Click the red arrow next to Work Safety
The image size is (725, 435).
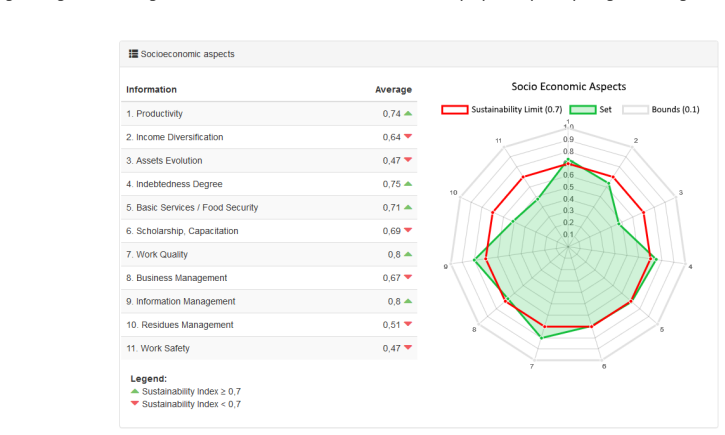coord(408,348)
